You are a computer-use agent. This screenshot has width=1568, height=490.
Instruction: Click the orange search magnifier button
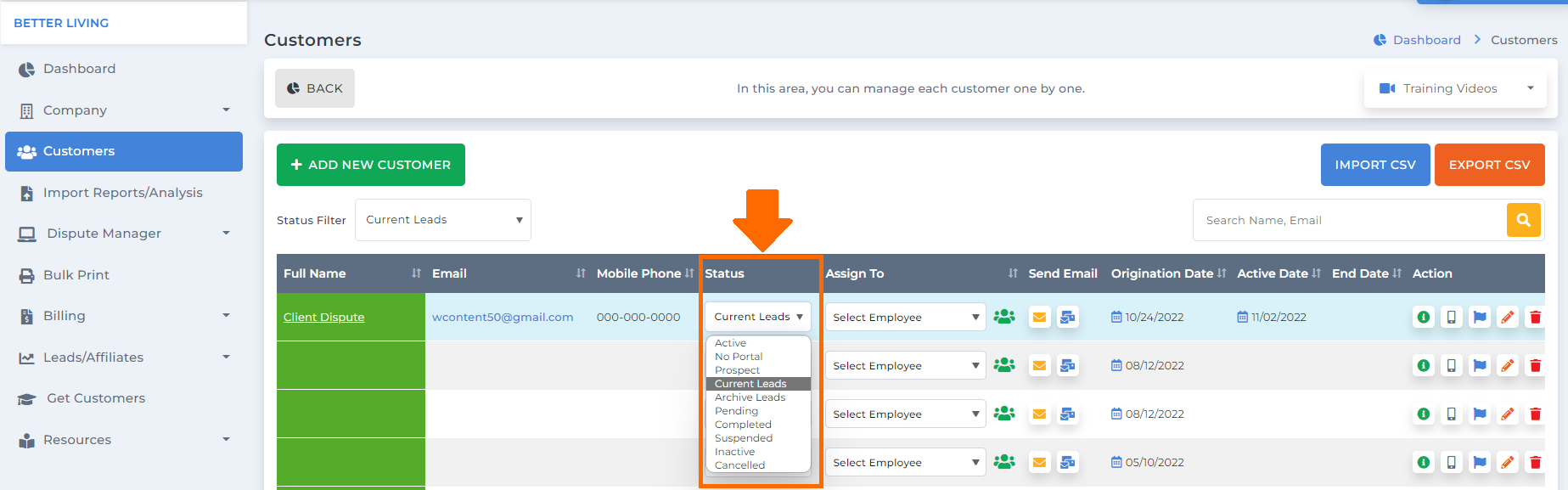(1523, 220)
